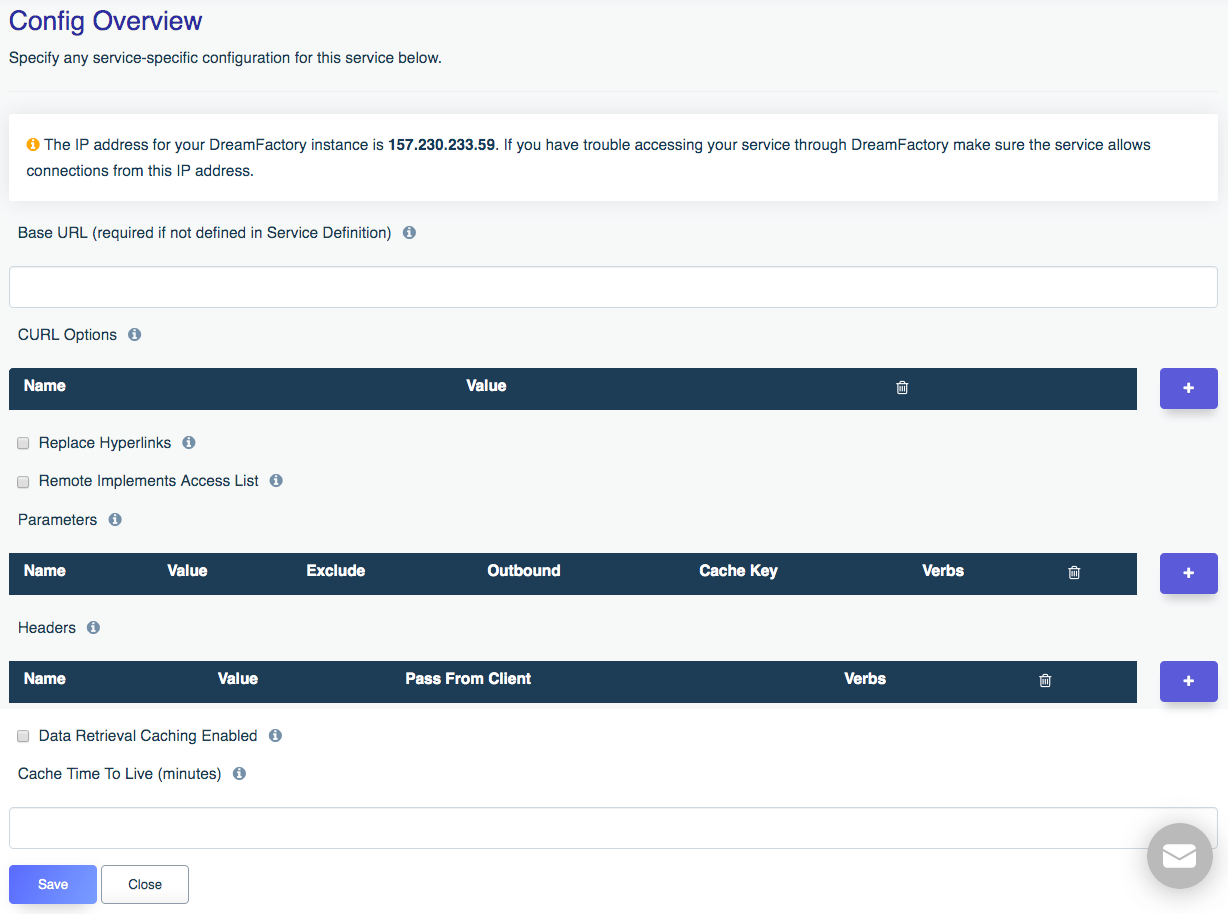This screenshot has height=914, width=1228.
Task: Click trash icon in CURL Options table header
Action: (902, 388)
